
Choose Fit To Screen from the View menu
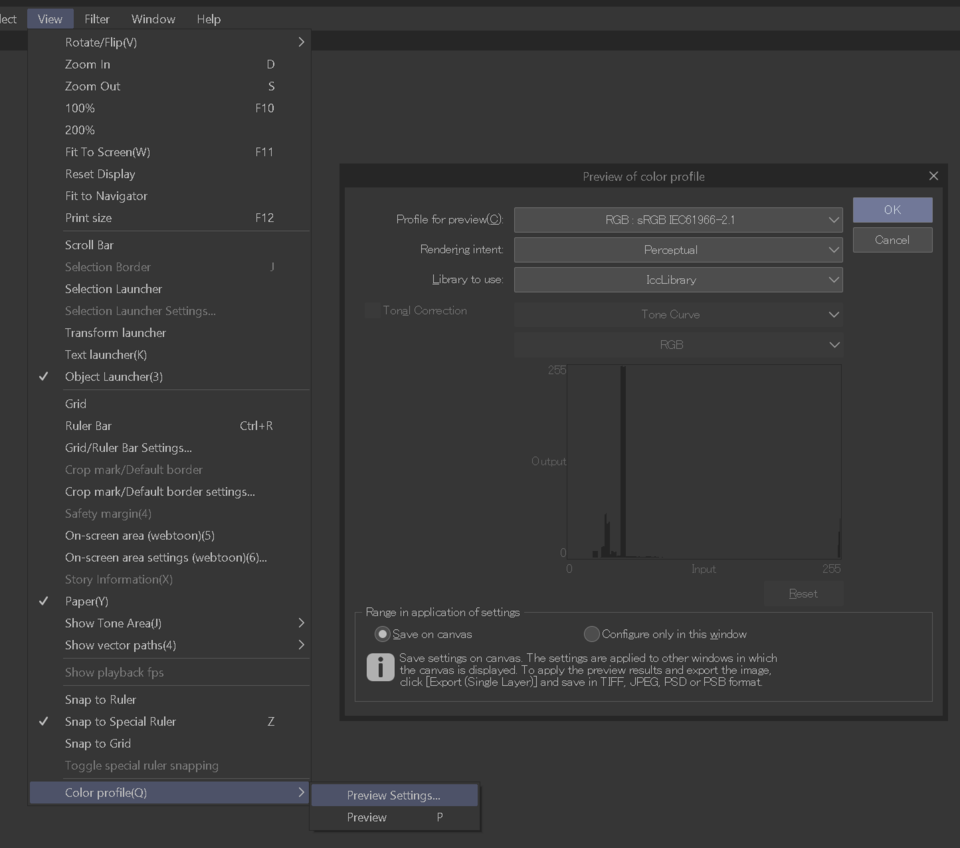[x=108, y=152]
